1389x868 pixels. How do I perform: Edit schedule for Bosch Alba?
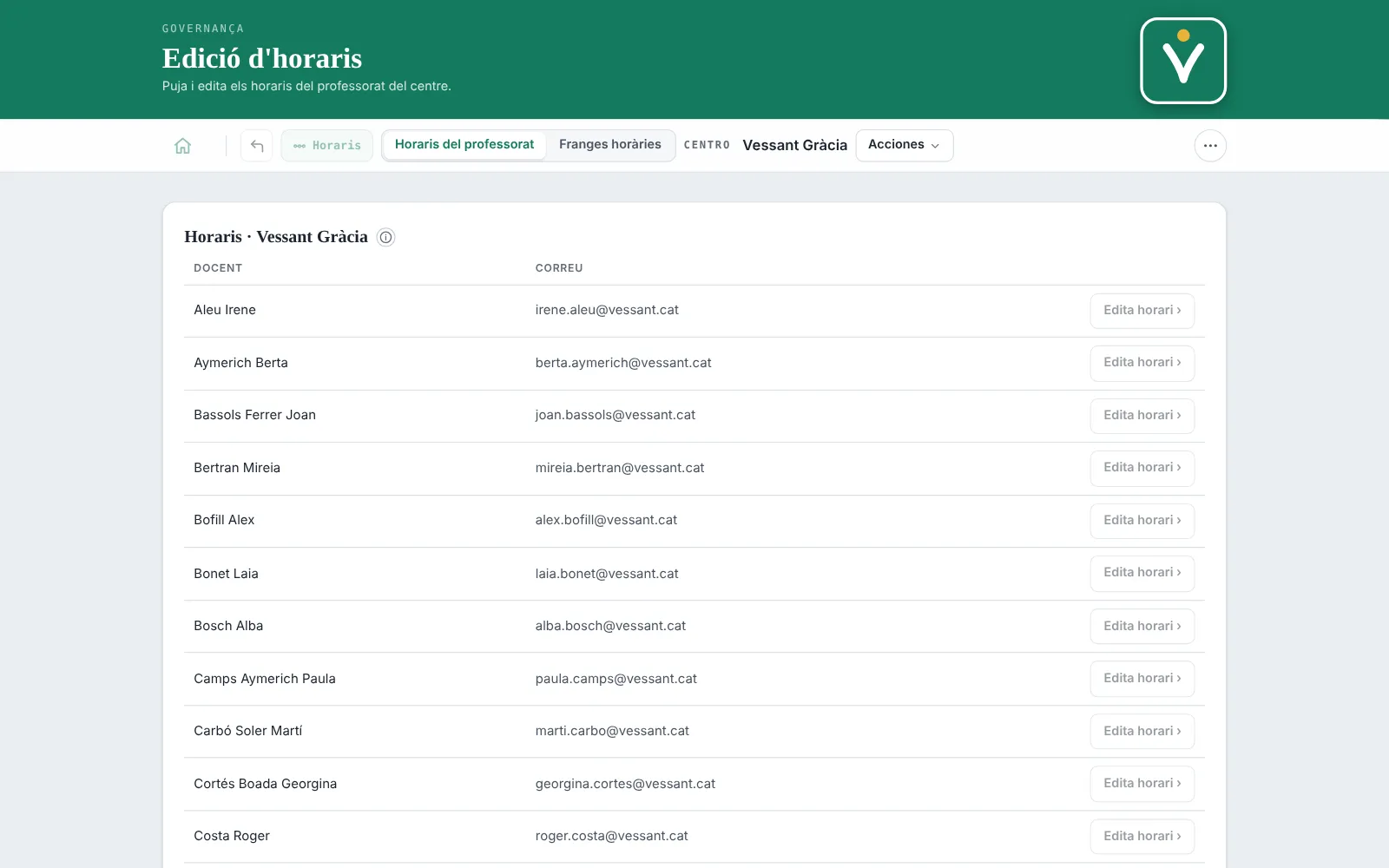click(1142, 626)
